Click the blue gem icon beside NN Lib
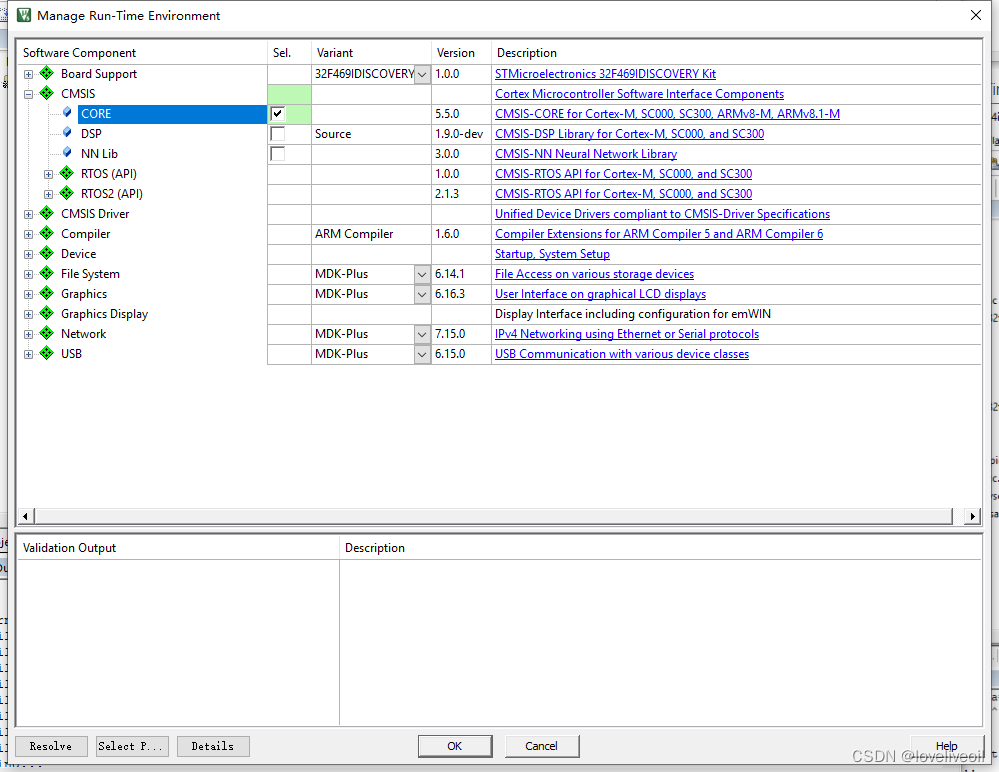999x772 pixels. tap(67, 153)
